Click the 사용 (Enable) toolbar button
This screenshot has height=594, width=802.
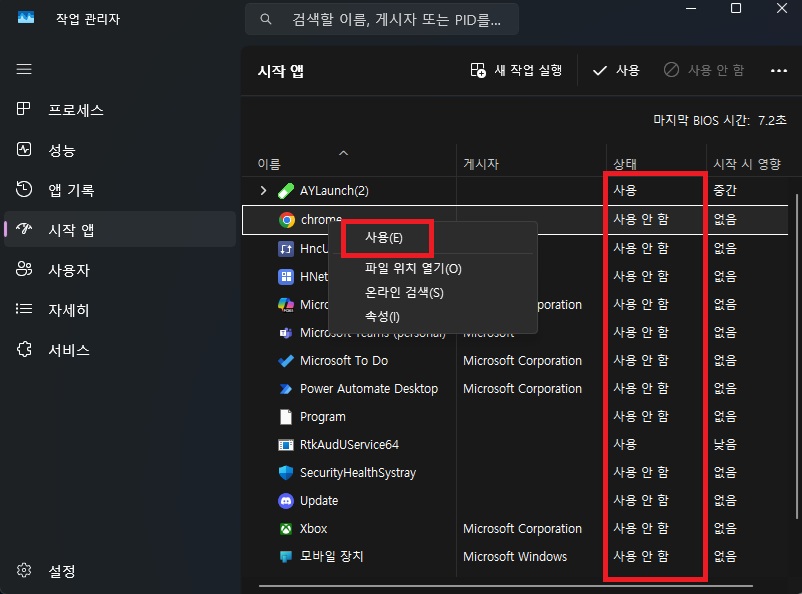616,70
